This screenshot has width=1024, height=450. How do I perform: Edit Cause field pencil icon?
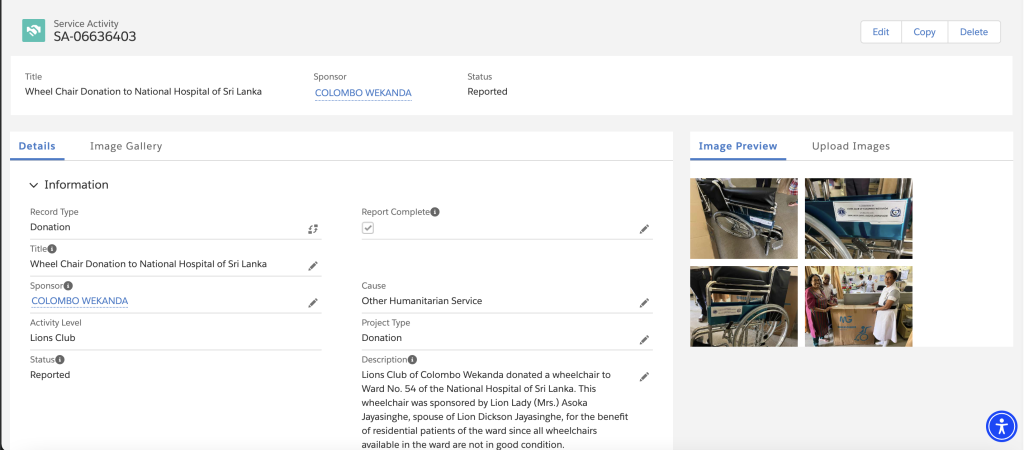click(644, 303)
